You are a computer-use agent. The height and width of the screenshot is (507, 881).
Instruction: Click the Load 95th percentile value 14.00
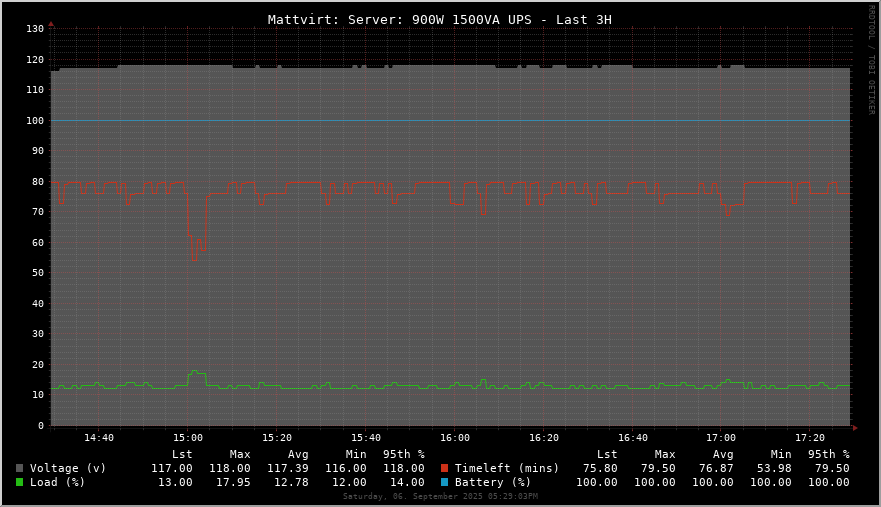(407, 482)
